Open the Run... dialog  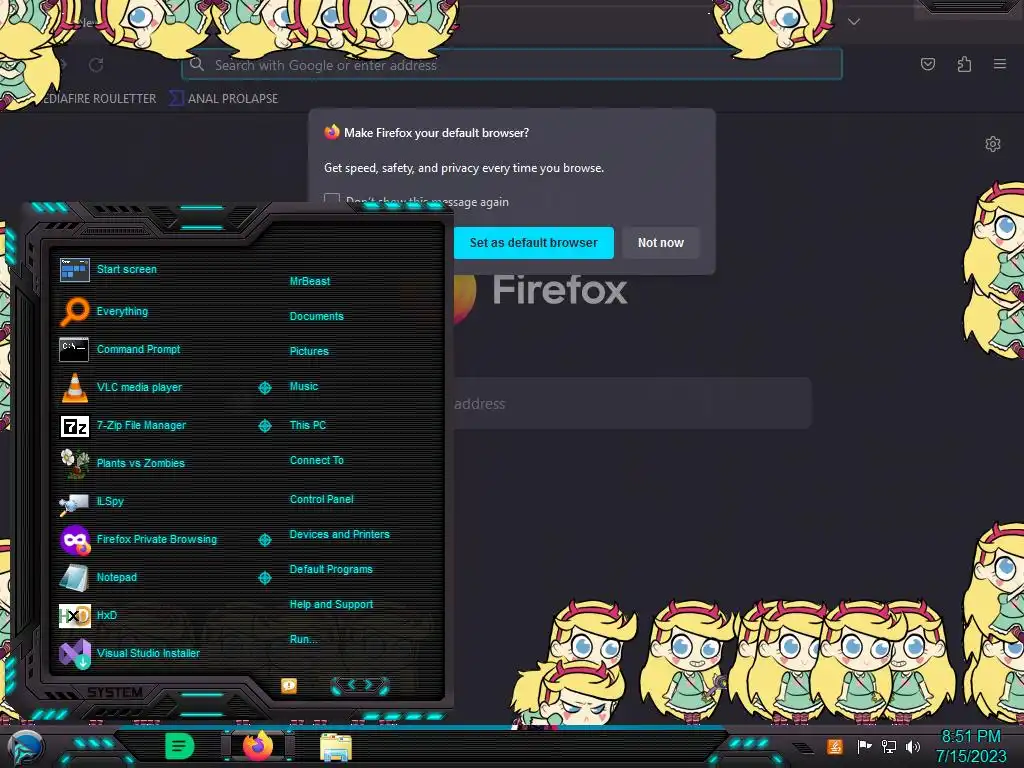pos(303,639)
